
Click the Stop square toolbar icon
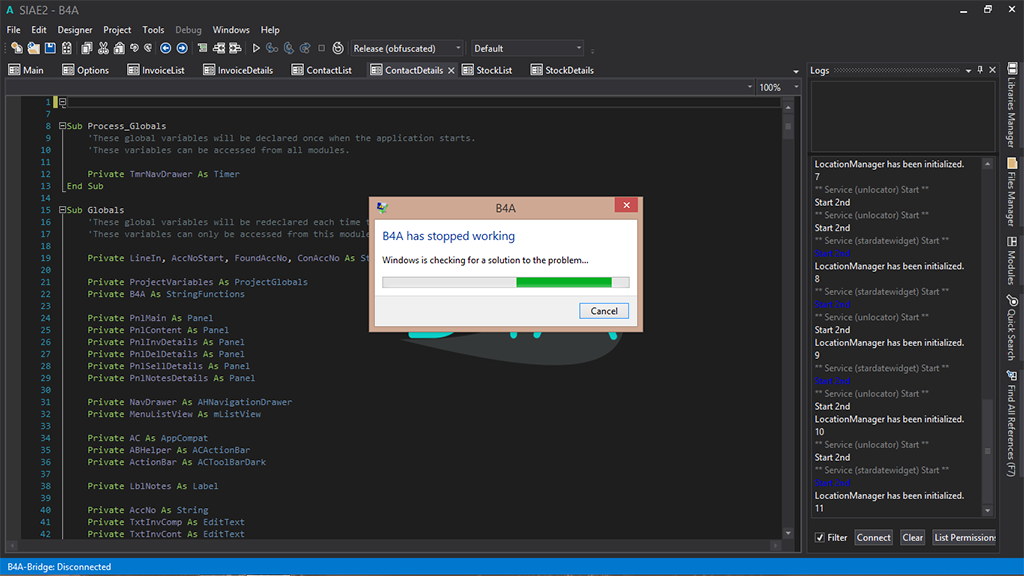point(321,48)
